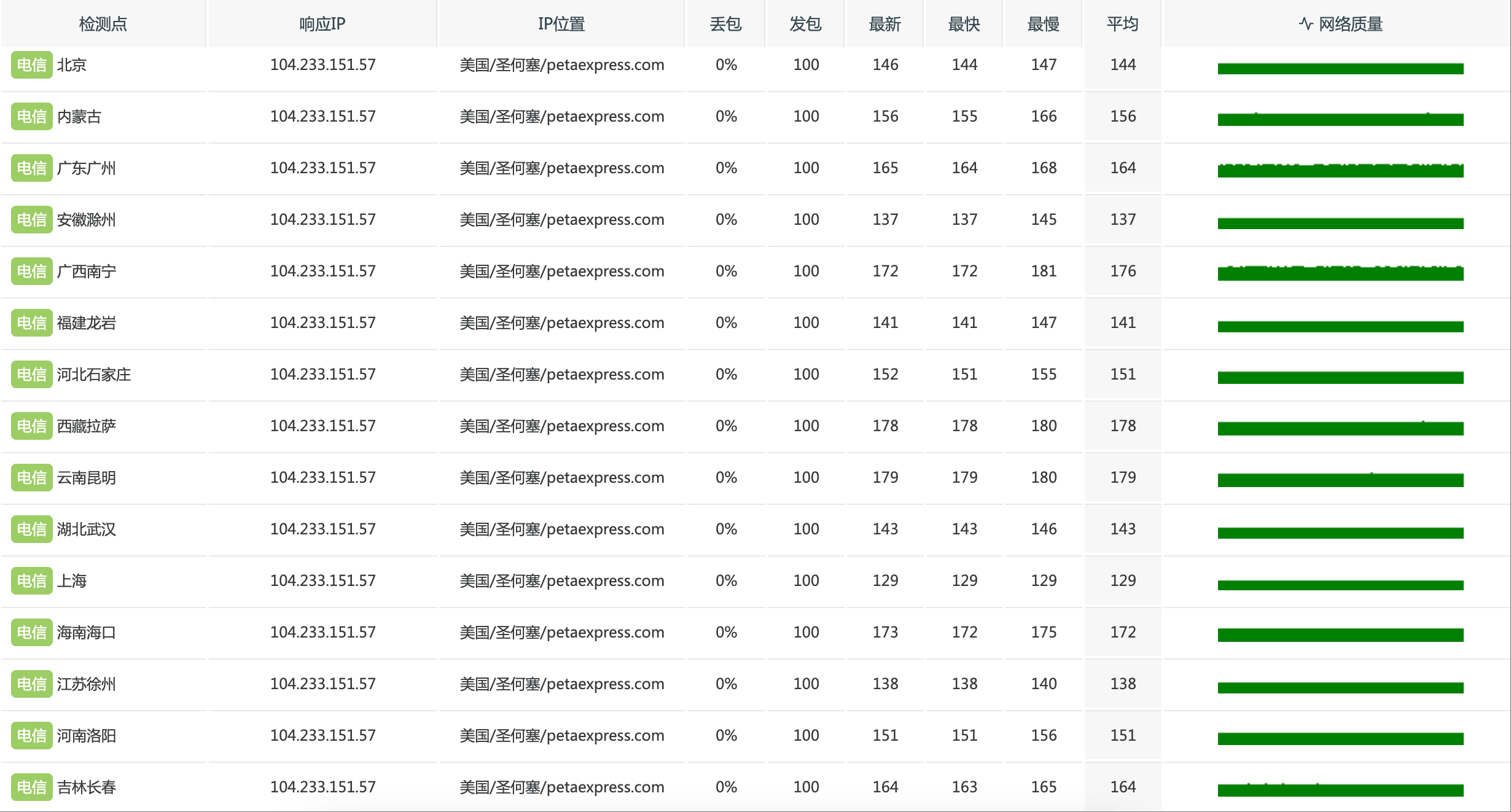Click the 电信 badge next to 北京

(31, 65)
